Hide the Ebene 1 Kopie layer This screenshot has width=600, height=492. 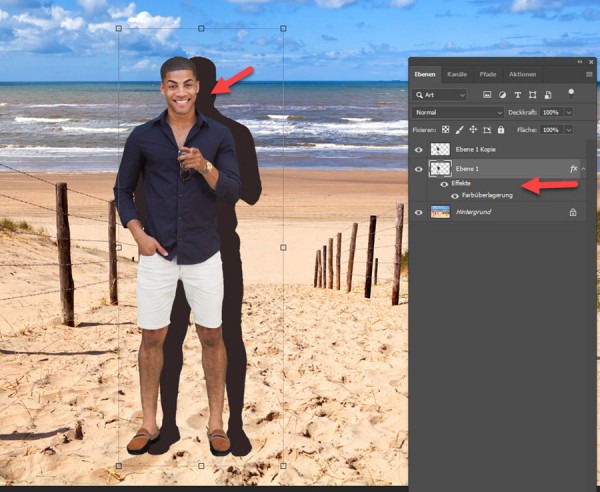[x=418, y=149]
